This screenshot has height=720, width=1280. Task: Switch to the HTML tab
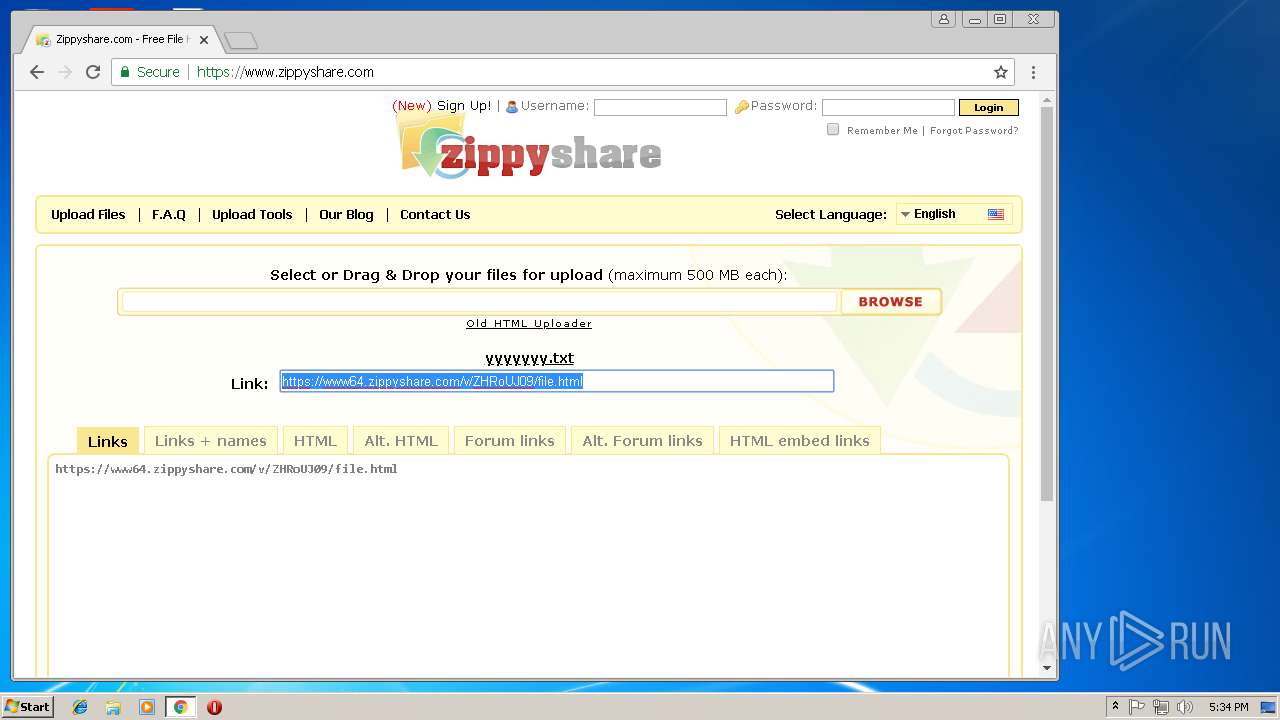[x=315, y=441]
